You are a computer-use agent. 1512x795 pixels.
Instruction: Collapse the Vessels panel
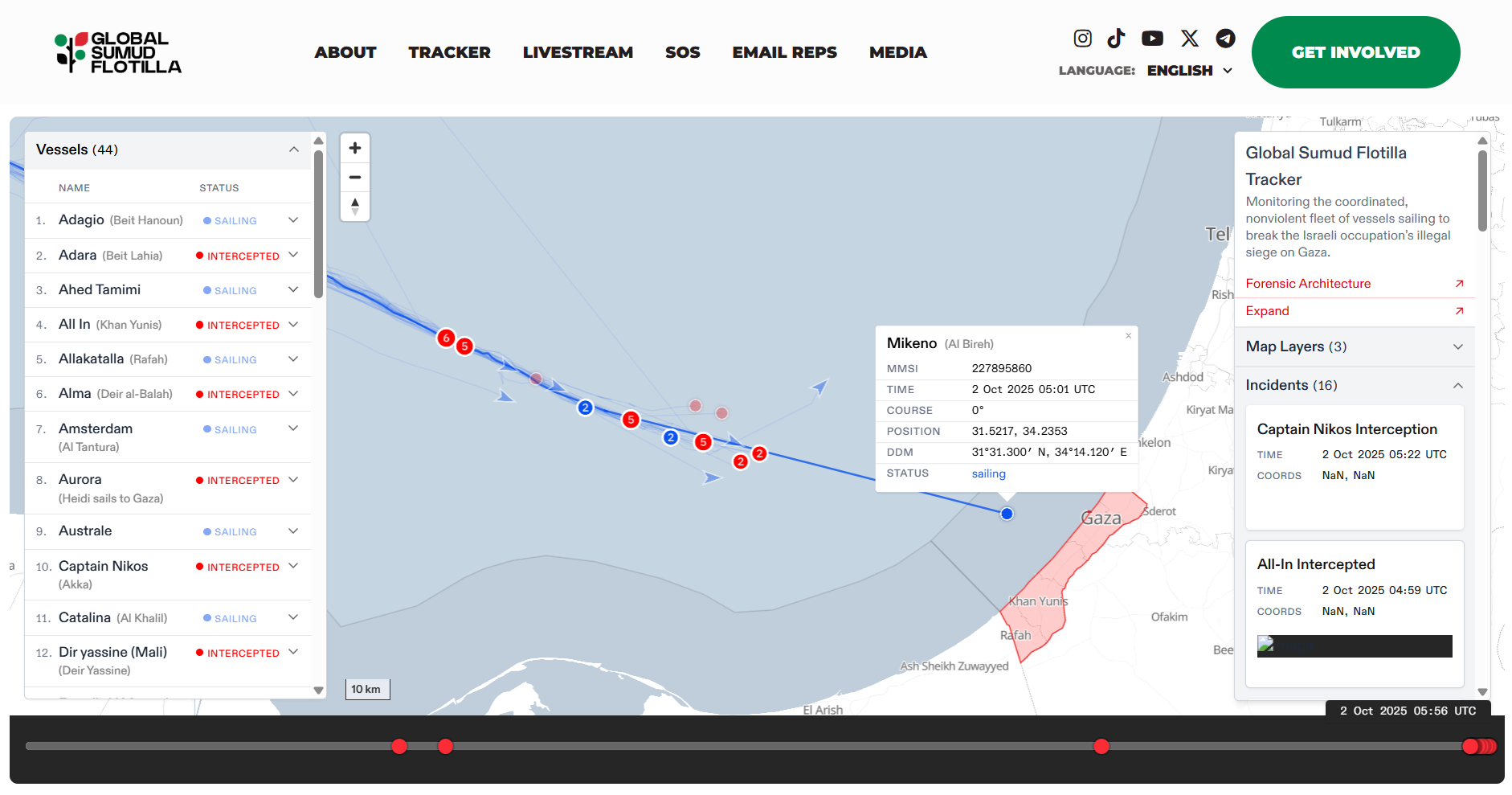point(294,150)
